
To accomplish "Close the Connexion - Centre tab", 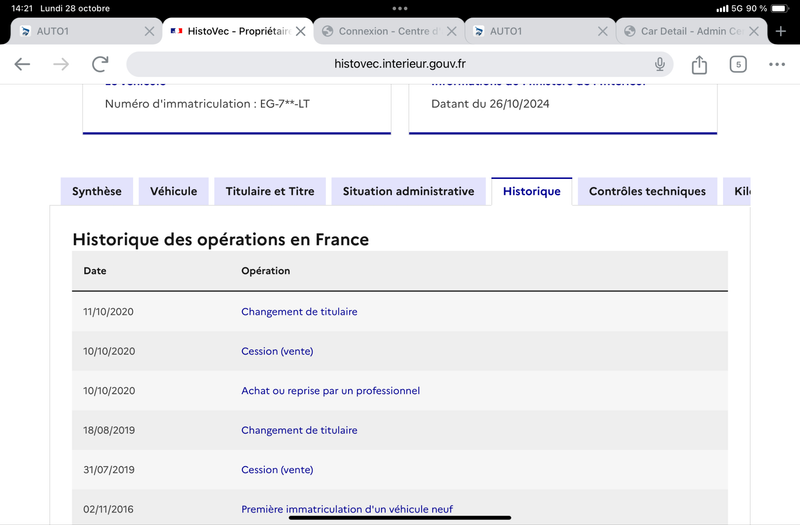I will pos(452,31).
